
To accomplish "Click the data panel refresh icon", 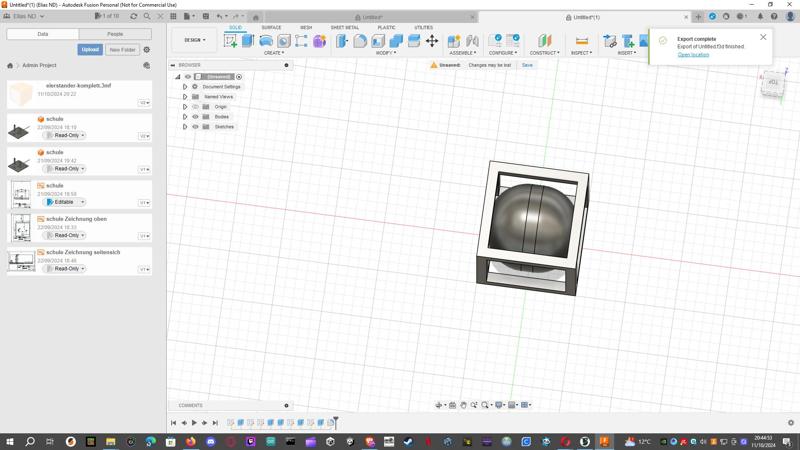I will tap(133, 16).
